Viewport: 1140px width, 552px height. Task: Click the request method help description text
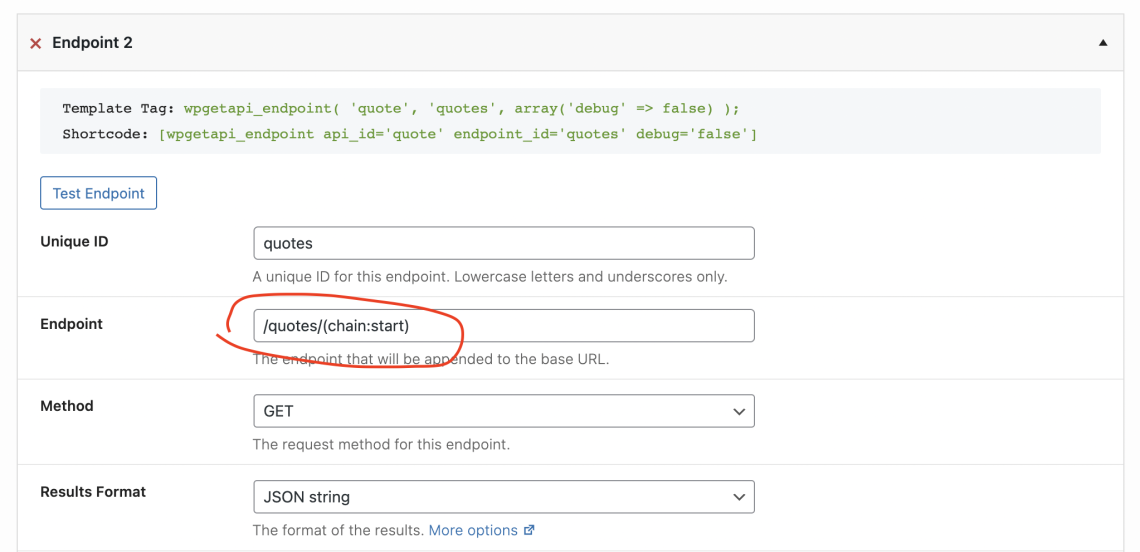(x=381, y=444)
